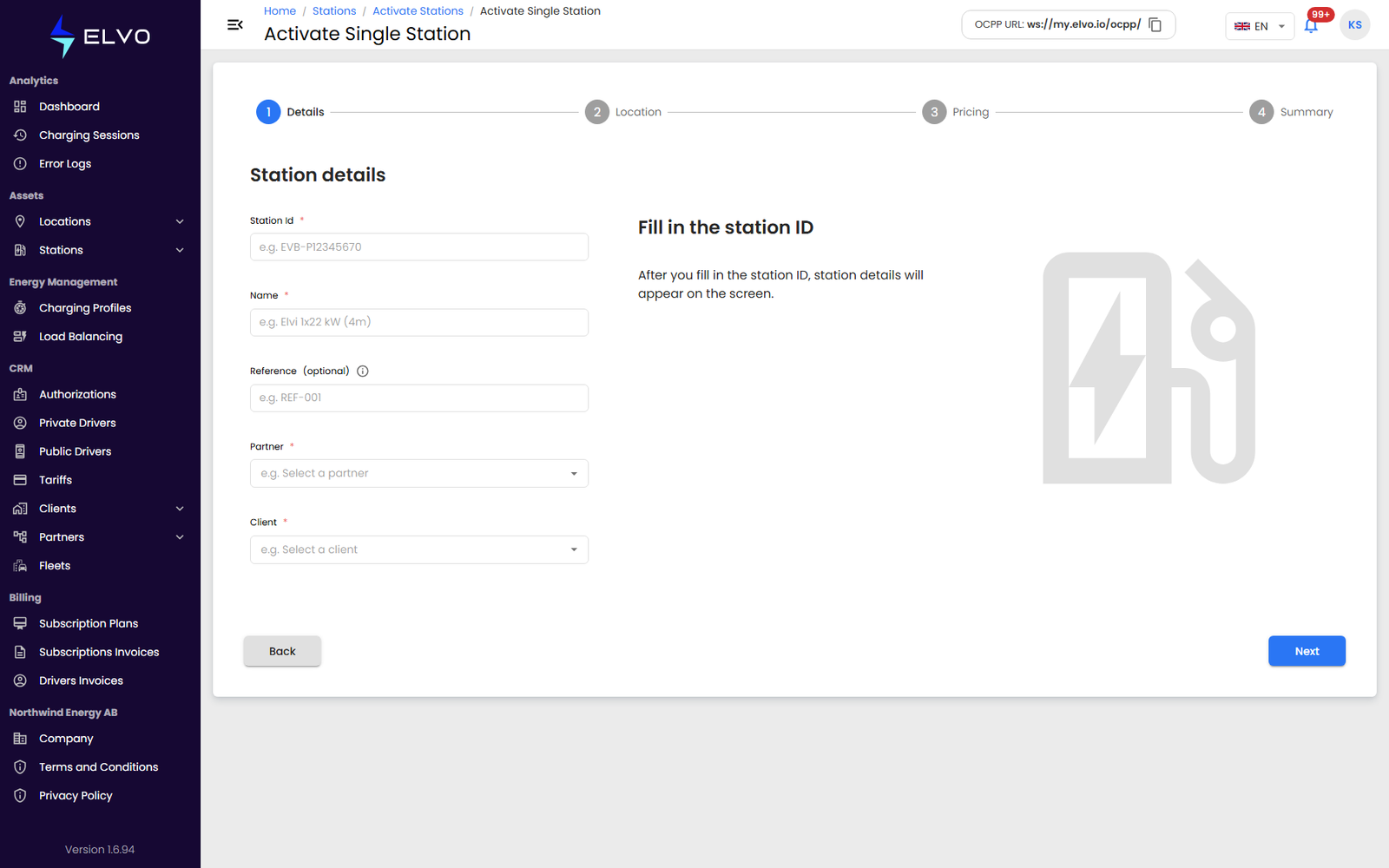Click the Station Id input field
The image size is (1389, 868).
(419, 247)
